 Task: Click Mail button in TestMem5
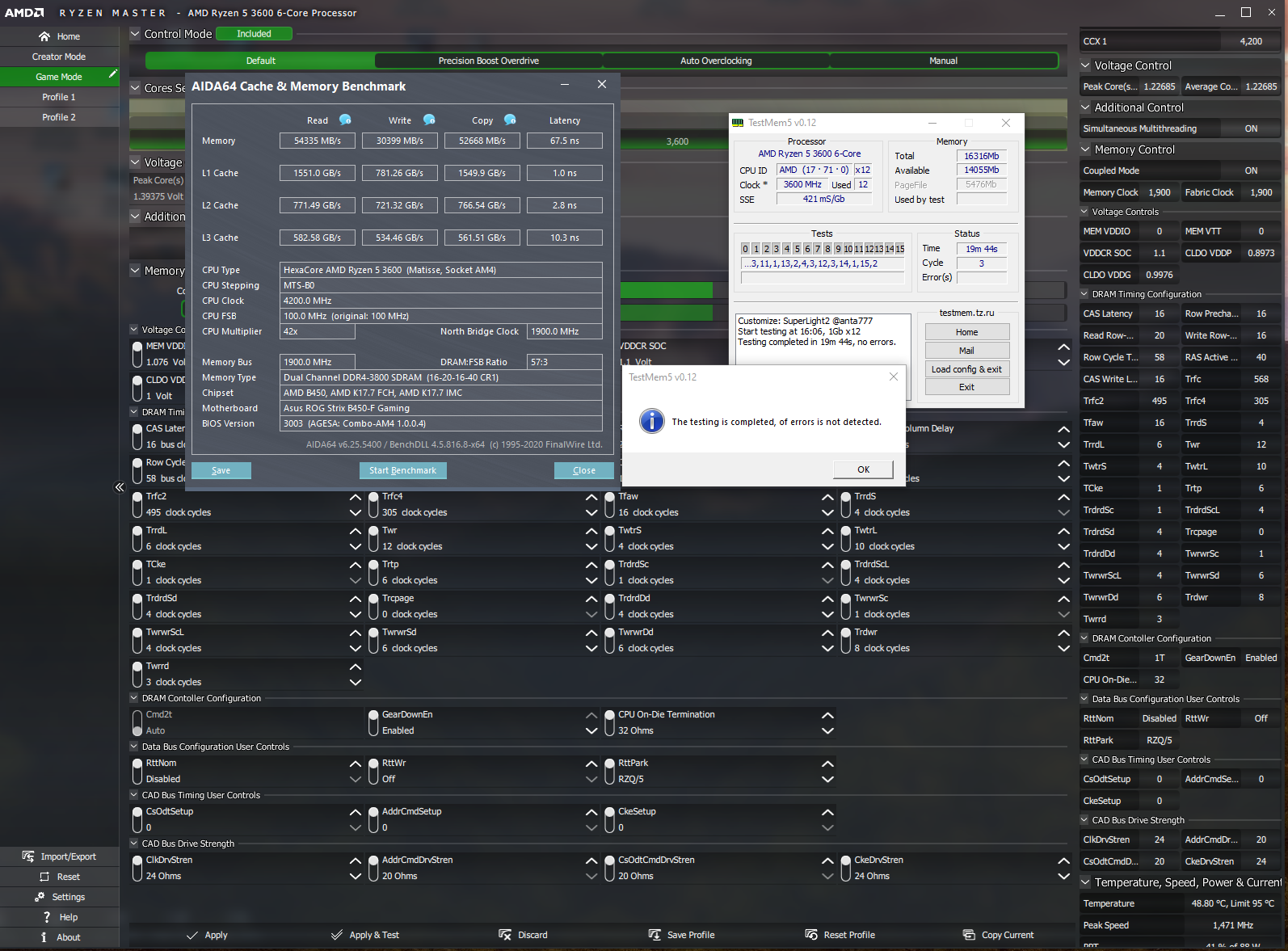[x=966, y=351]
